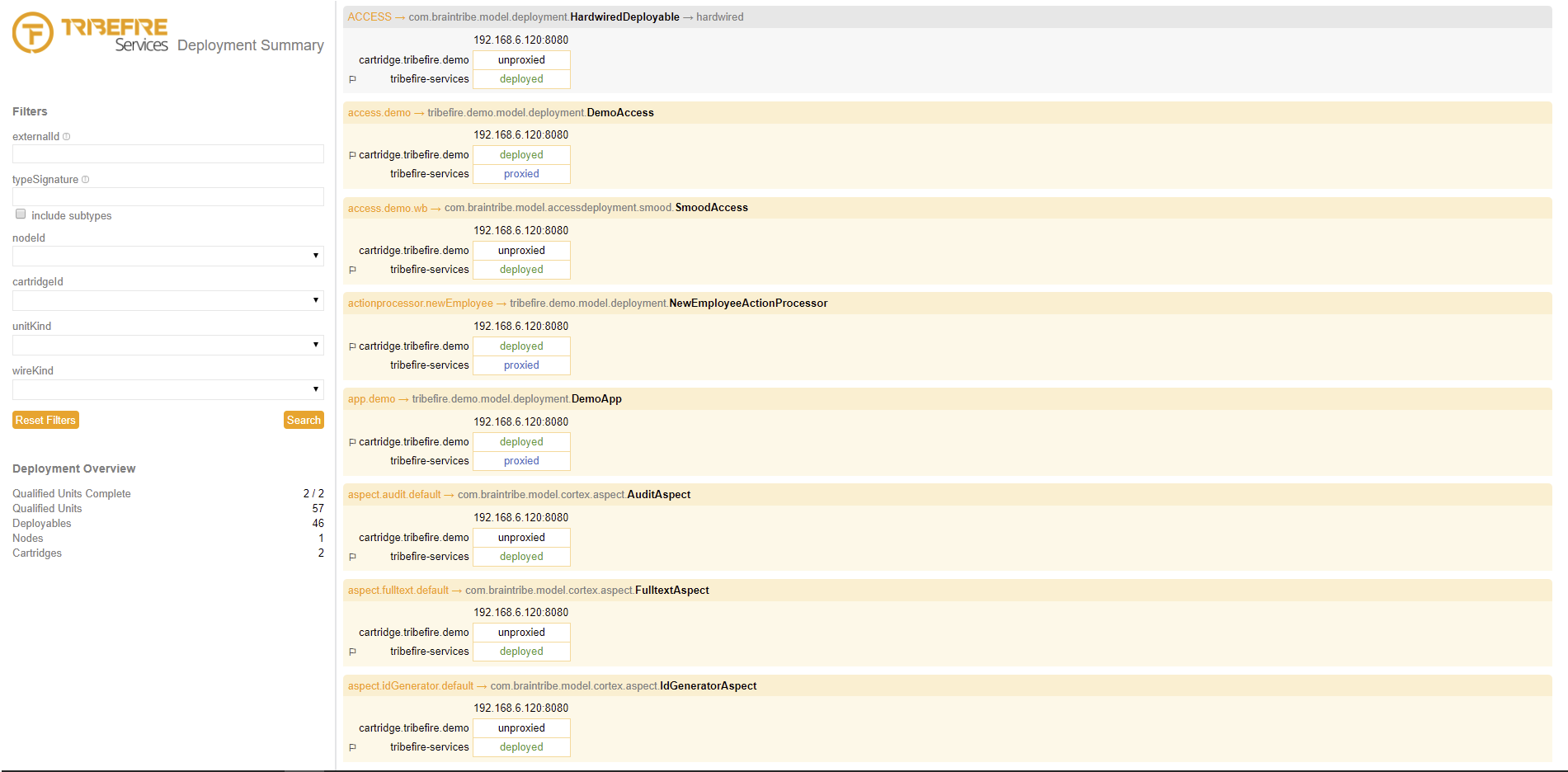
Task: Open the aspect.fulltext.default link
Action: tap(398, 591)
